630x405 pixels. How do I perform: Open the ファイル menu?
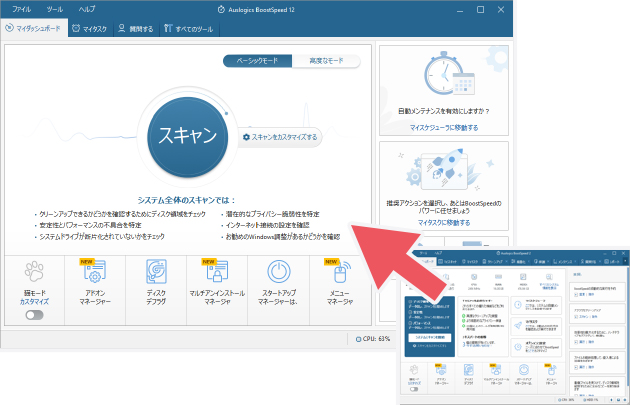21,8
